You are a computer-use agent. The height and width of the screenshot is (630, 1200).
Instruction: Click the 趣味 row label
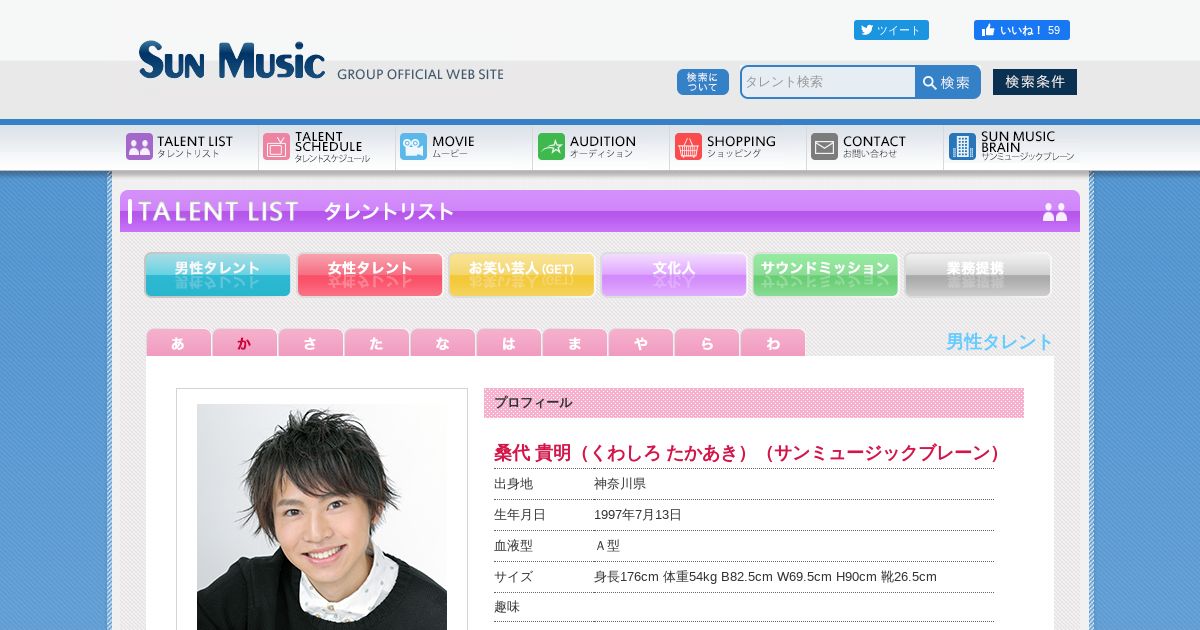coord(507,607)
